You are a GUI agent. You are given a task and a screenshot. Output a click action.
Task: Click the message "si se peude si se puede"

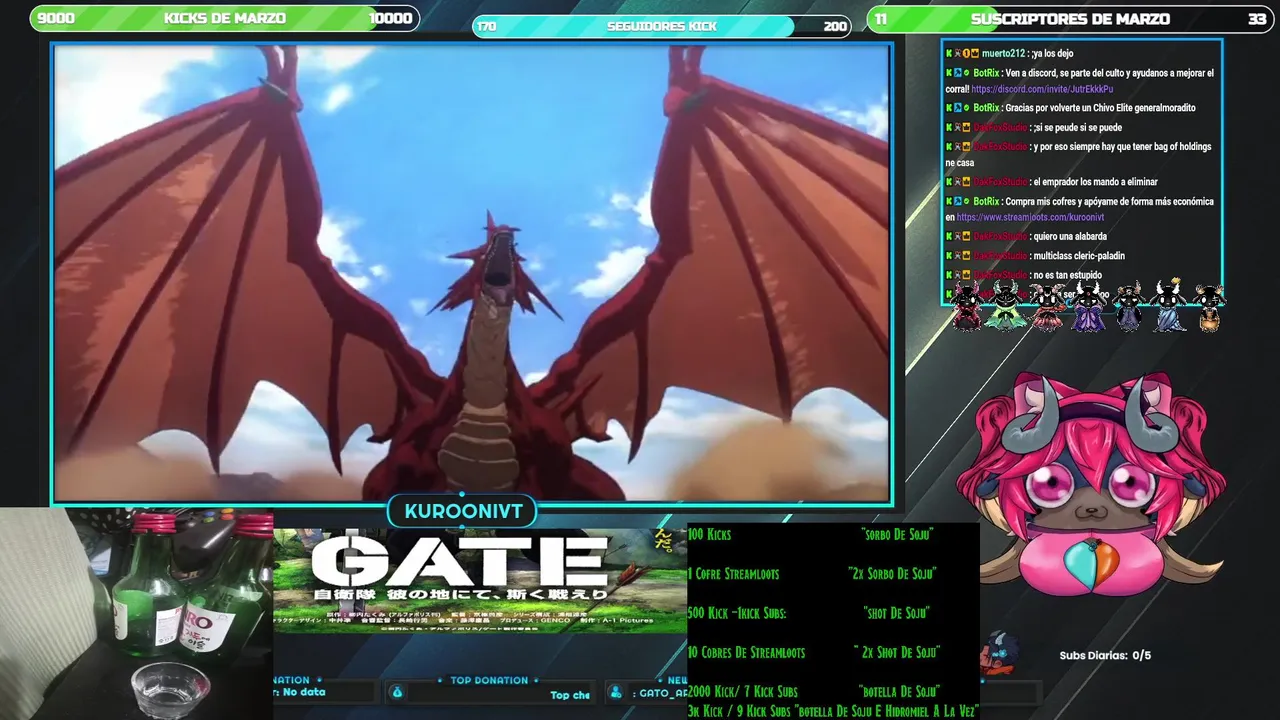click(x=1077, y=128)
